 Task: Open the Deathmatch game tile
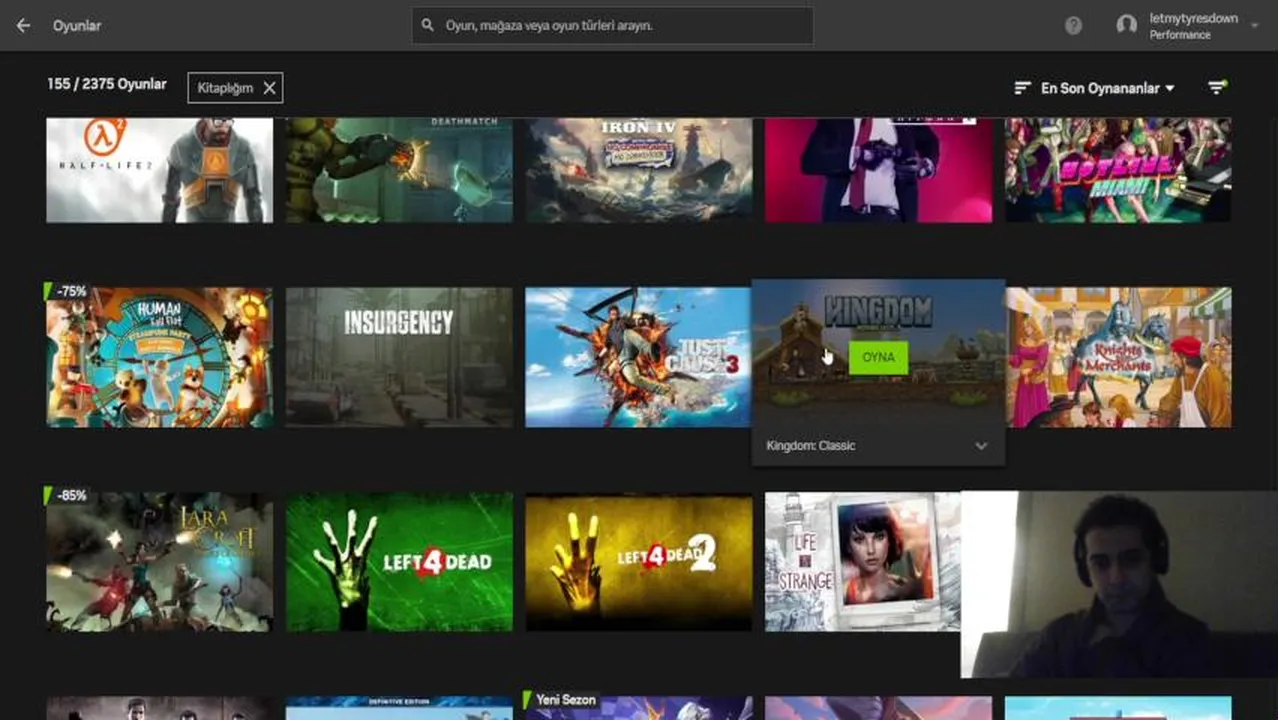pos(399,170)
